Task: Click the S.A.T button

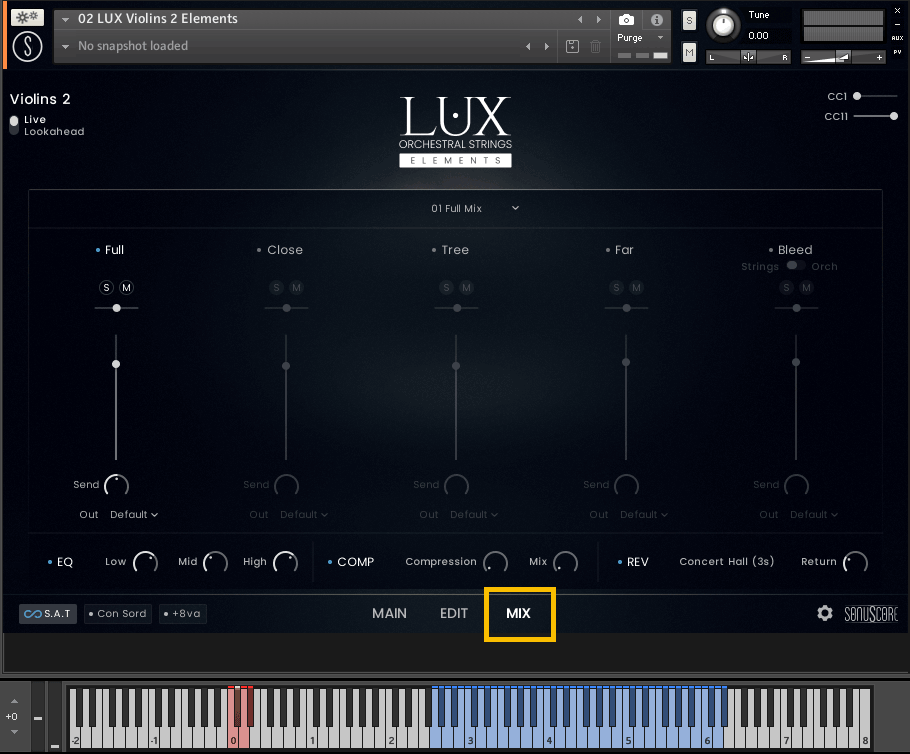Action: (x=47, y=613)
